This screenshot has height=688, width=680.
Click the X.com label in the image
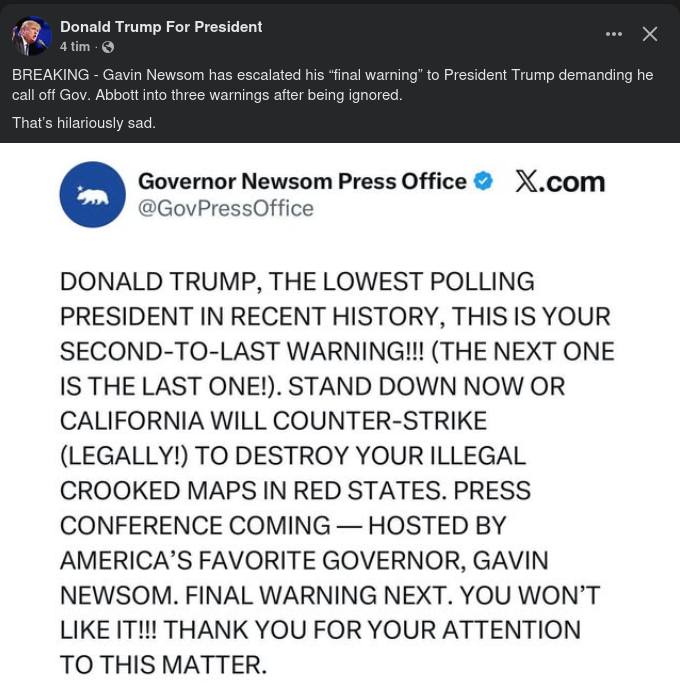click(x=560, y=181)
